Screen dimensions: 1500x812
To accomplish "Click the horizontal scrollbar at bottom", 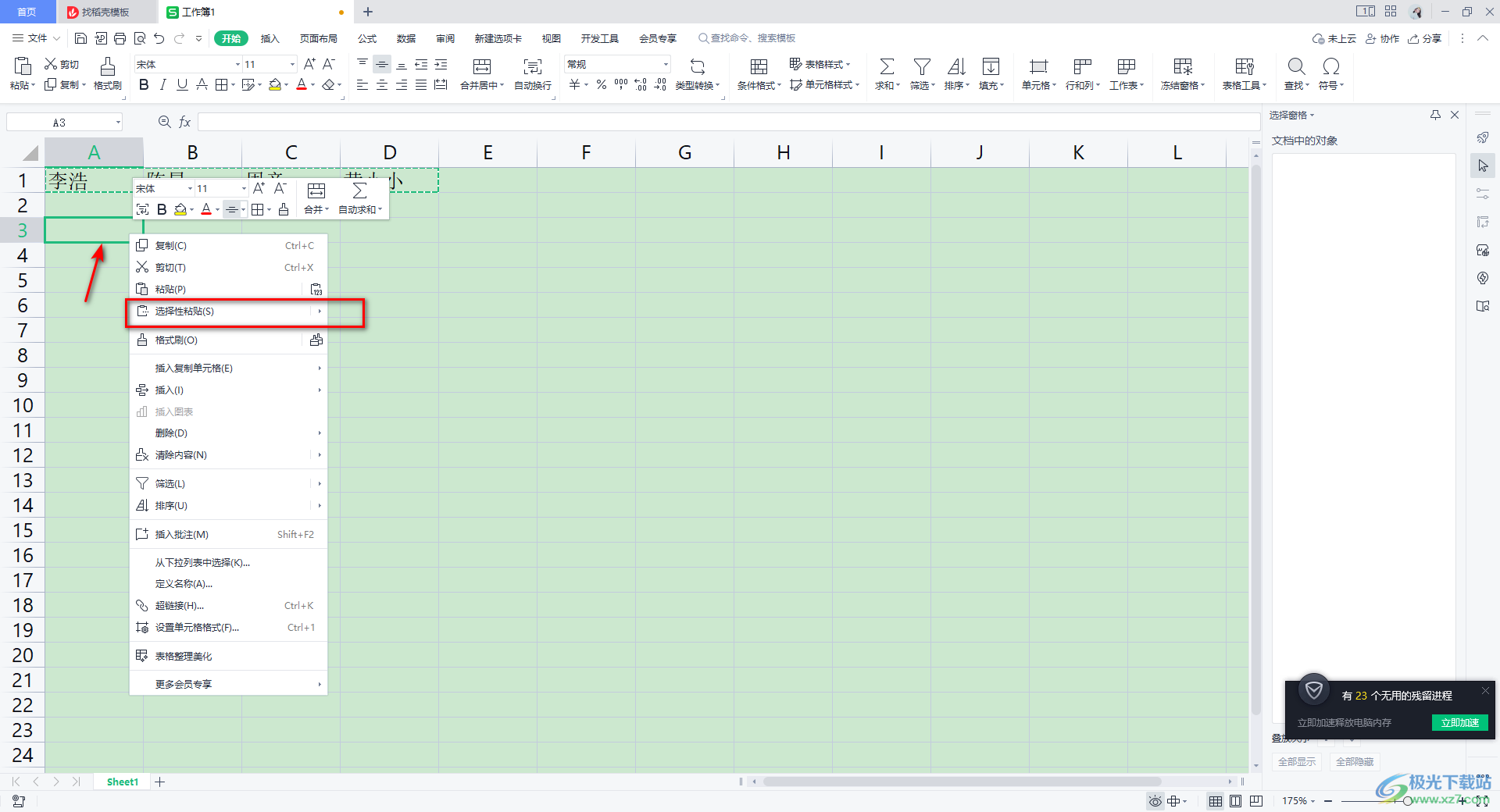I will pos(961,782).
